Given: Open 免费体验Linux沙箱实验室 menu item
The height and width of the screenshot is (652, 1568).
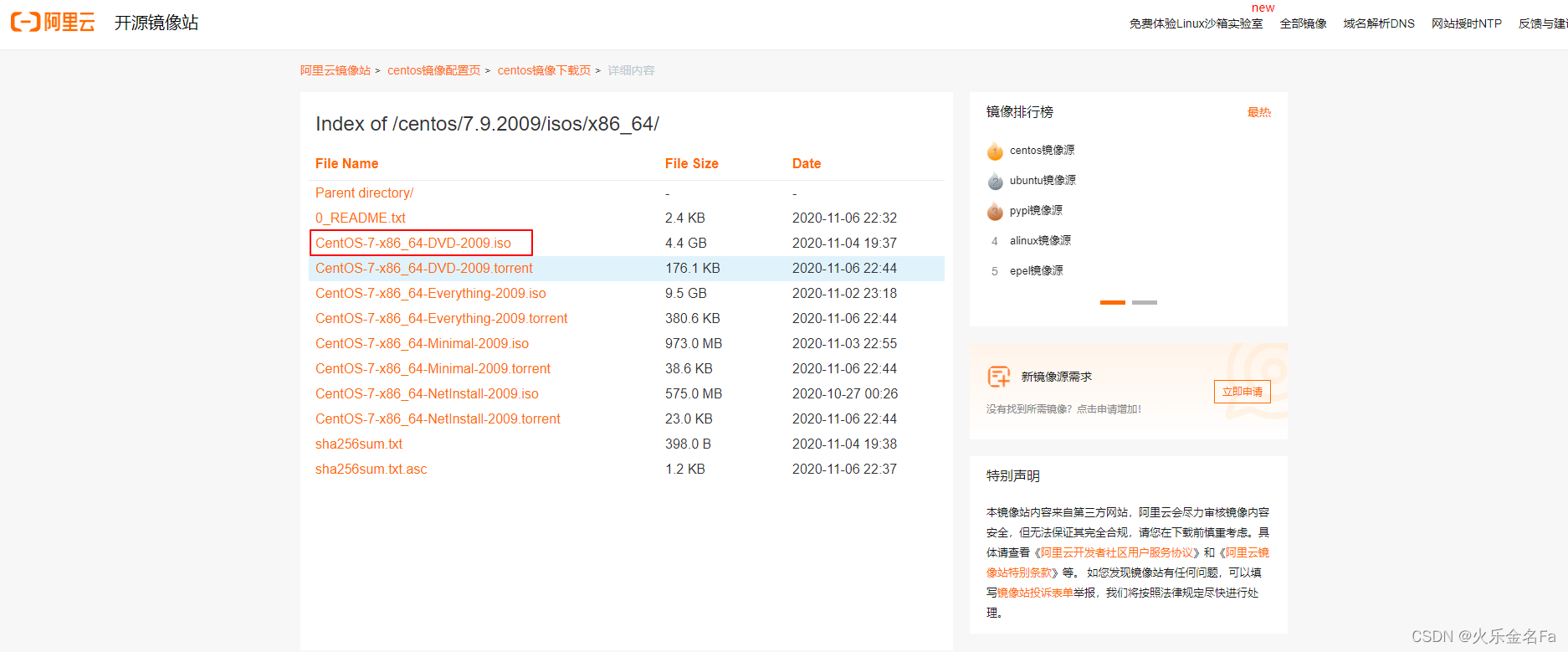Looking at the screenshot, I should [1196, 23].
